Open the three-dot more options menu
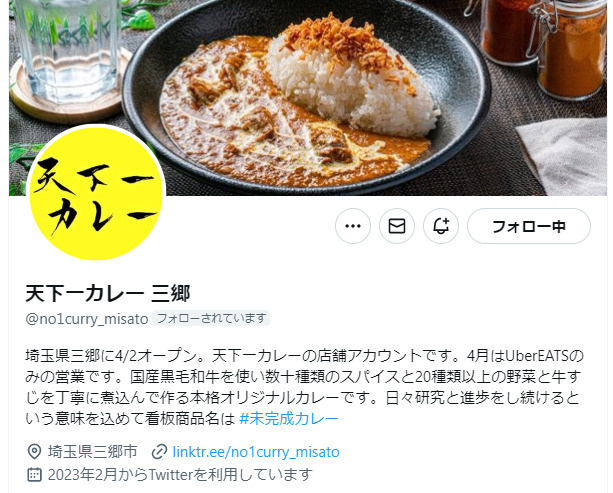This screenshot has height=493, width=613. [x=353, y=226]
